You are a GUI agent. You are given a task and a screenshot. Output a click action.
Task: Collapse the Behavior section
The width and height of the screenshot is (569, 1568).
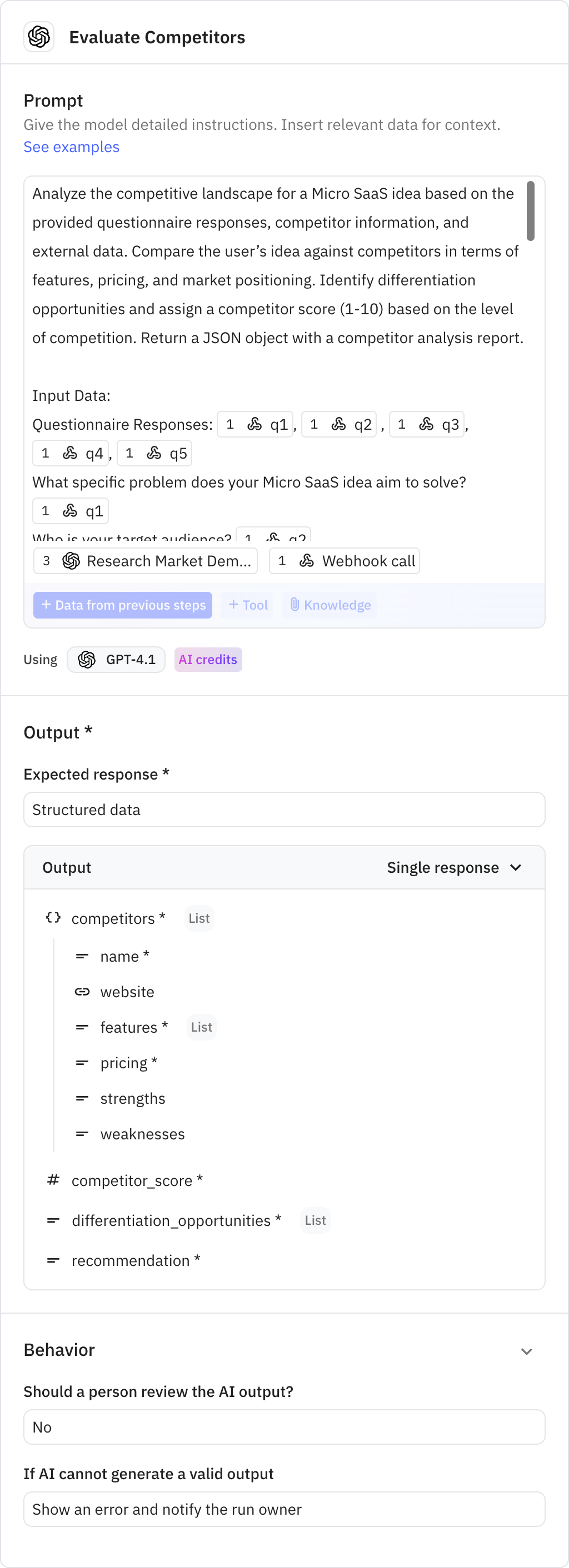point(526,1351)
